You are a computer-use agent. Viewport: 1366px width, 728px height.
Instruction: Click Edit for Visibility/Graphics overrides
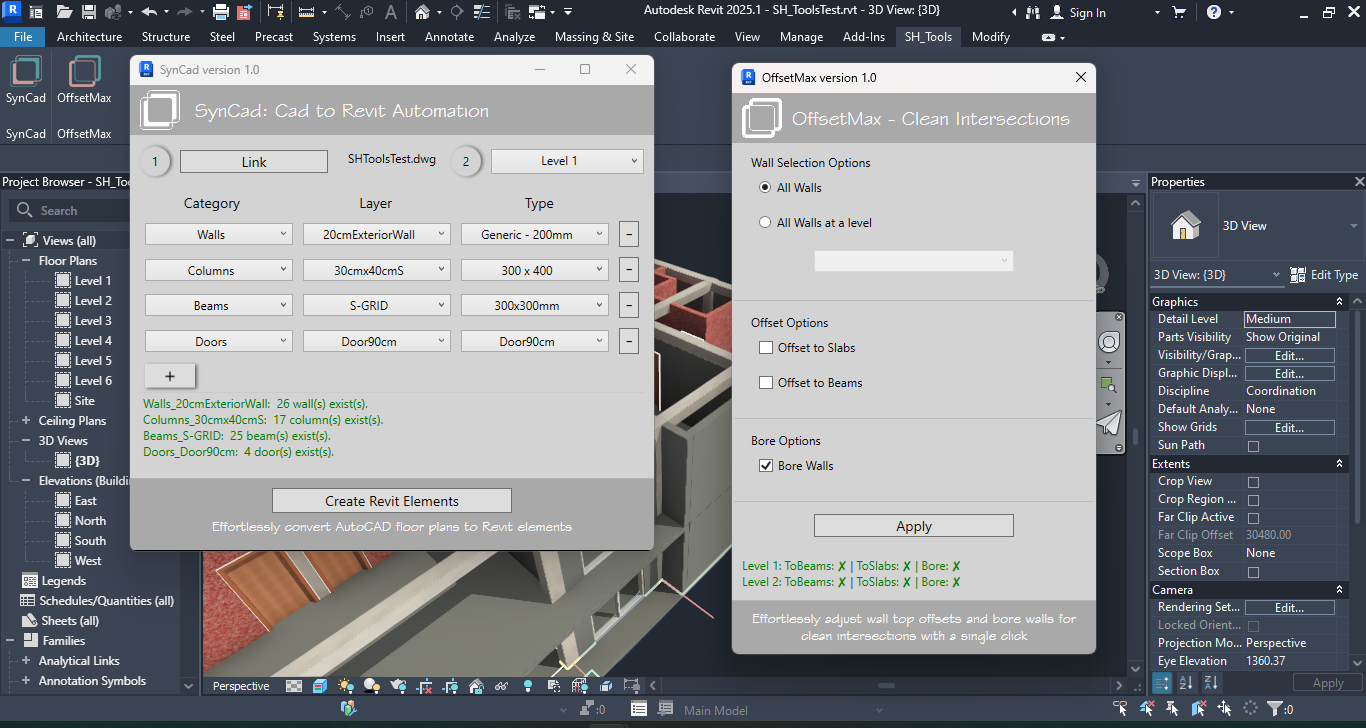pyautogui.click(x=1289, y=355)
